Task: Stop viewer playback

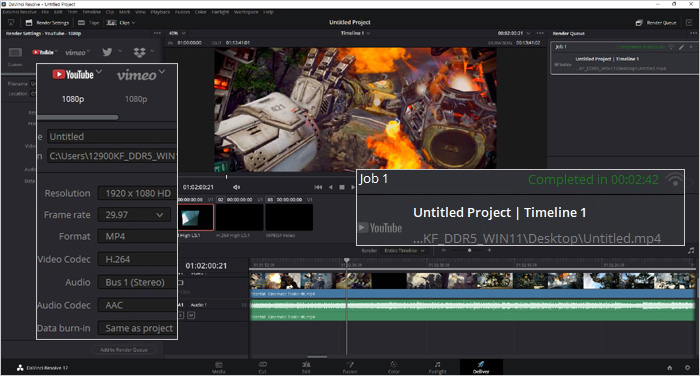Action: [x=342, y=187]
